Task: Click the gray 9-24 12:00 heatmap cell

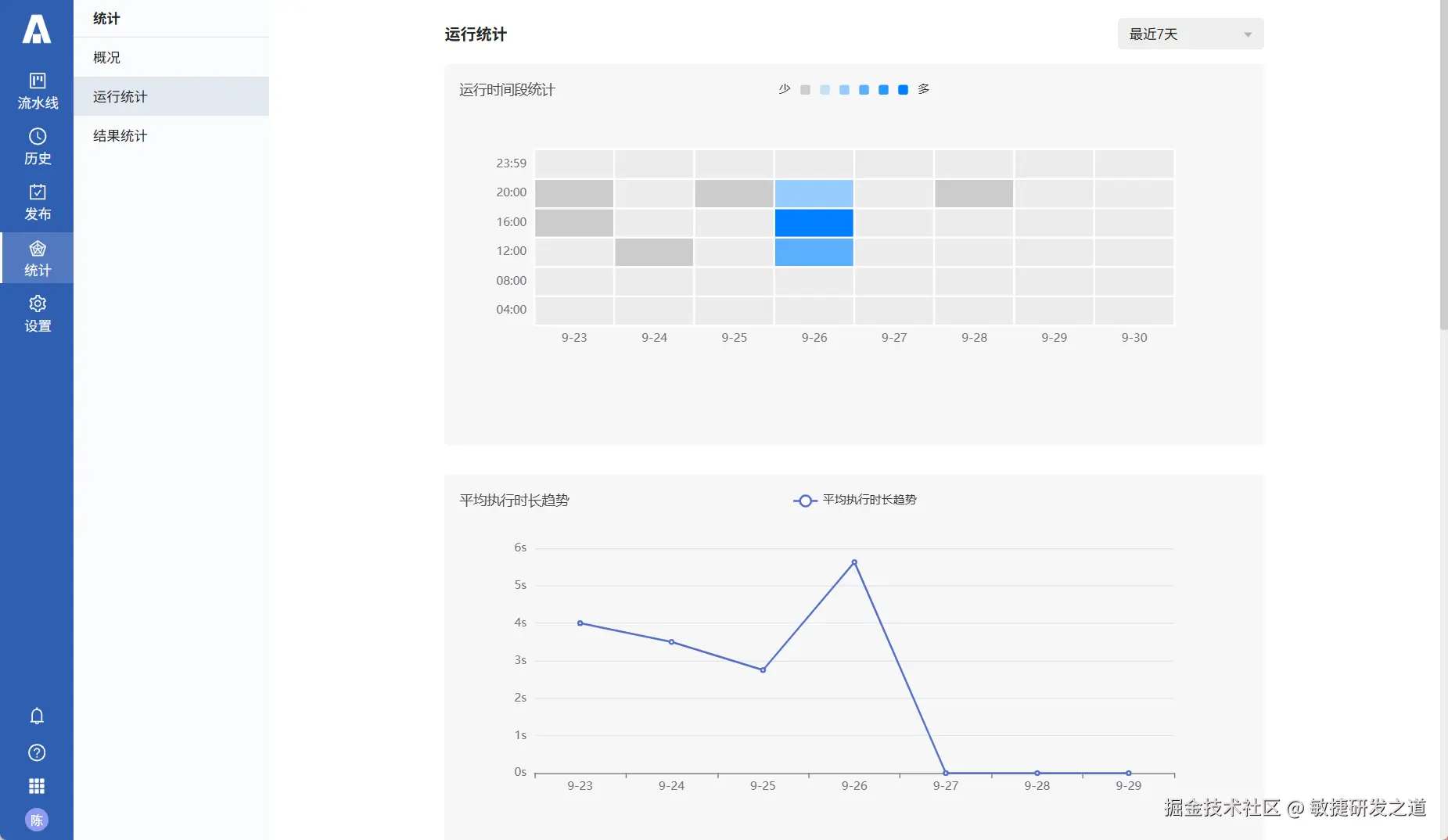Action: coord(654,252)
